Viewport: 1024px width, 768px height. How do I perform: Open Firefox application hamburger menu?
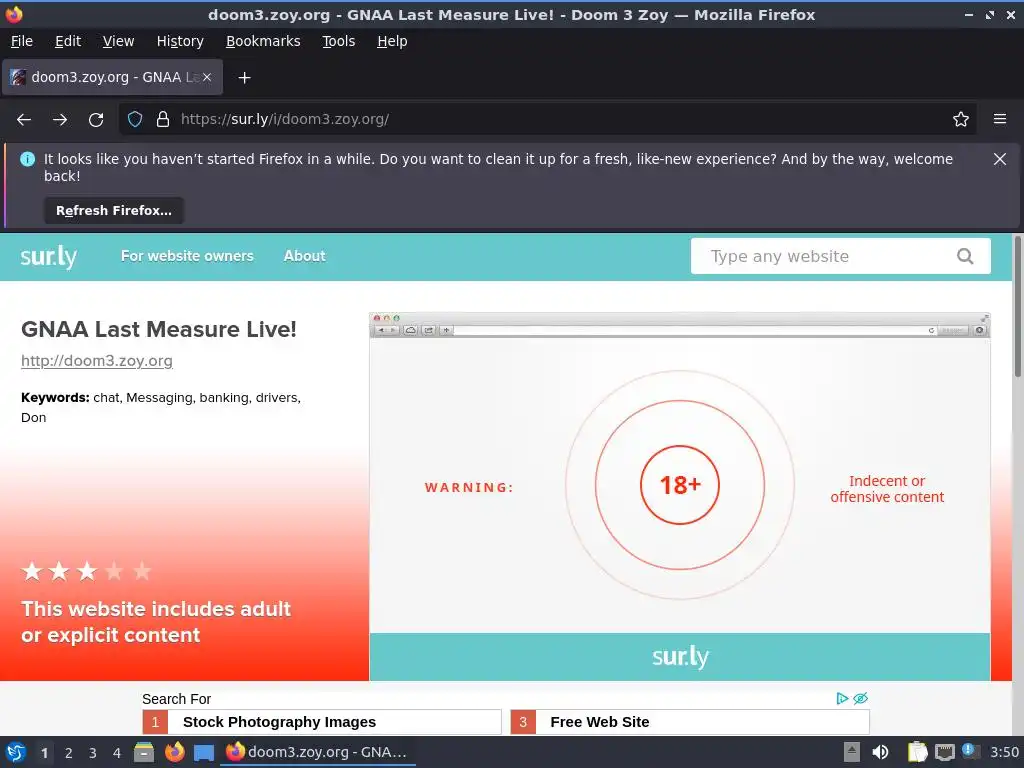point(1000,120)
